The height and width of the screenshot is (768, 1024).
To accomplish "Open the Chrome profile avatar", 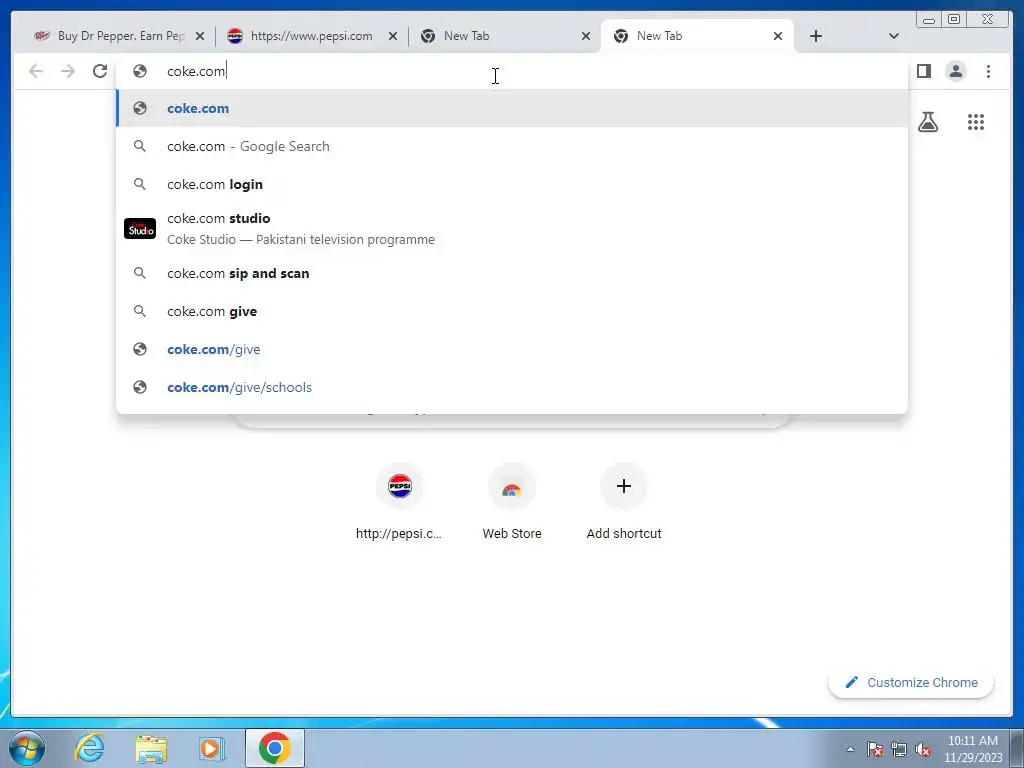I will tap(955, 71).
